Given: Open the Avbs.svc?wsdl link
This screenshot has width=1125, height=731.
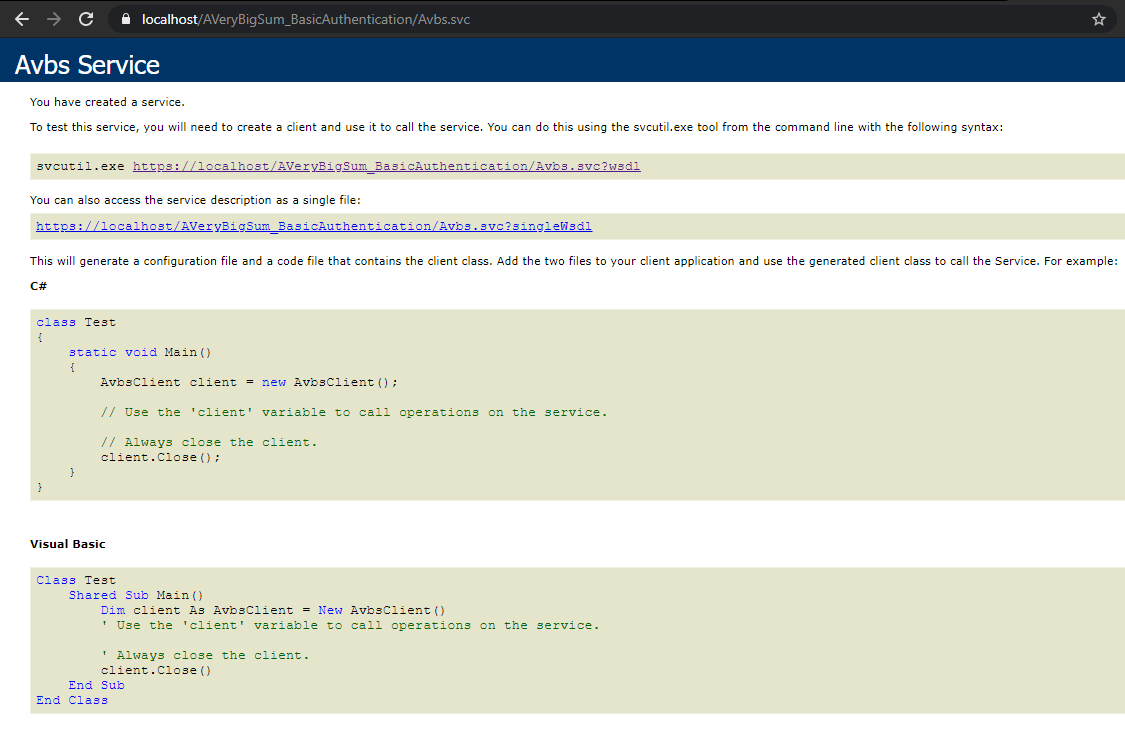Looking at the screenshot, I should [386, 166].
